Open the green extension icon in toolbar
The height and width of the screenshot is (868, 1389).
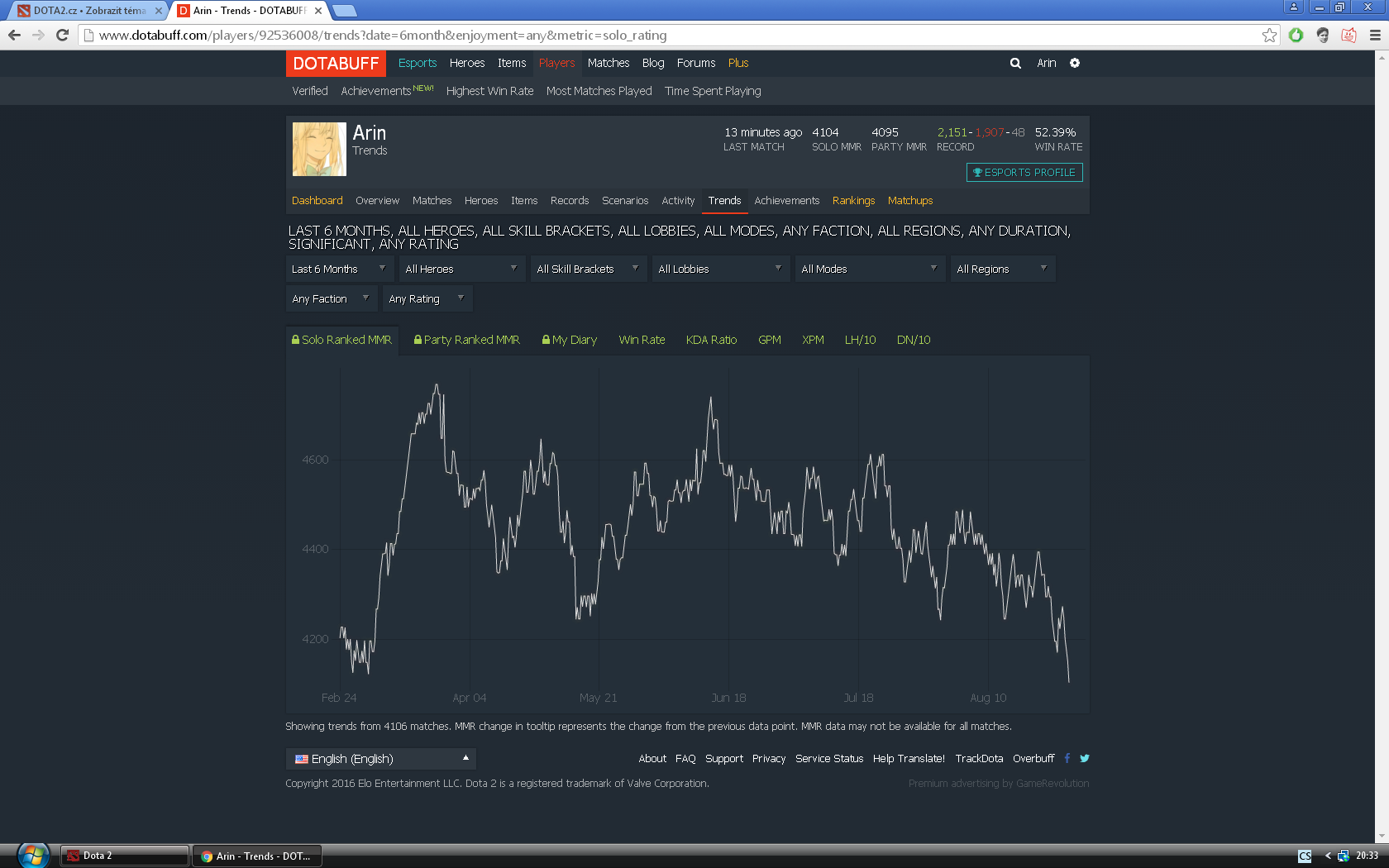(x=1296, y=35)
